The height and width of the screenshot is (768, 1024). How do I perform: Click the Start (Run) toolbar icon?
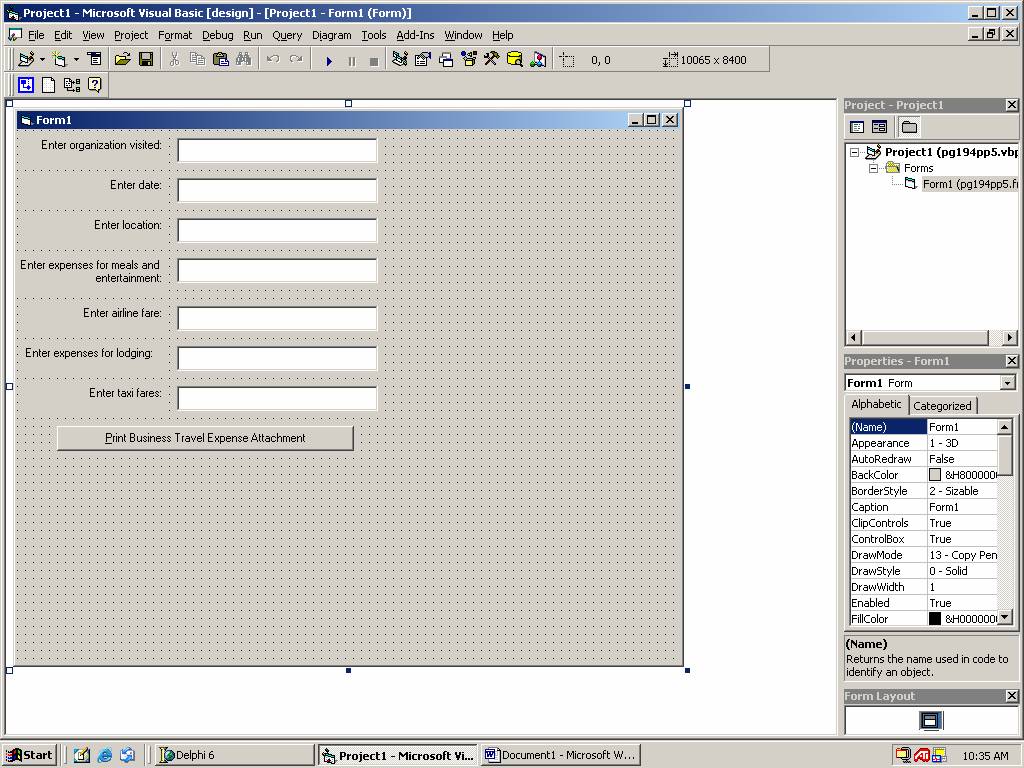tap(329, 60)
